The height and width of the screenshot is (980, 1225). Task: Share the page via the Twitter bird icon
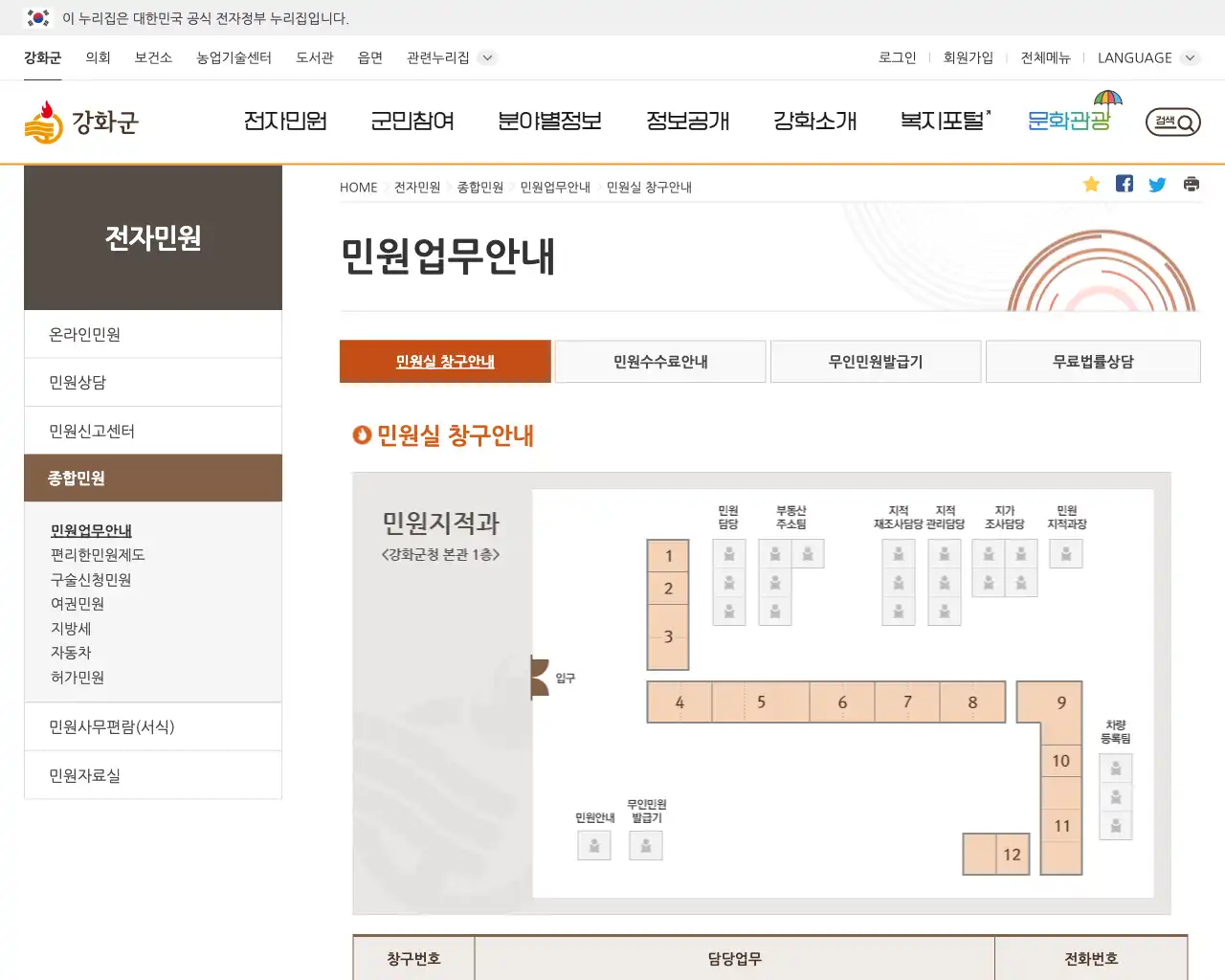coord(1157,184)
